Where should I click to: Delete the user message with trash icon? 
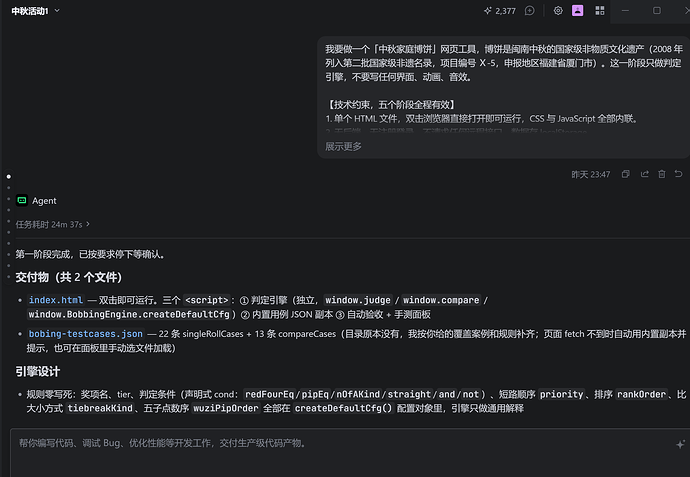point(662,174)
